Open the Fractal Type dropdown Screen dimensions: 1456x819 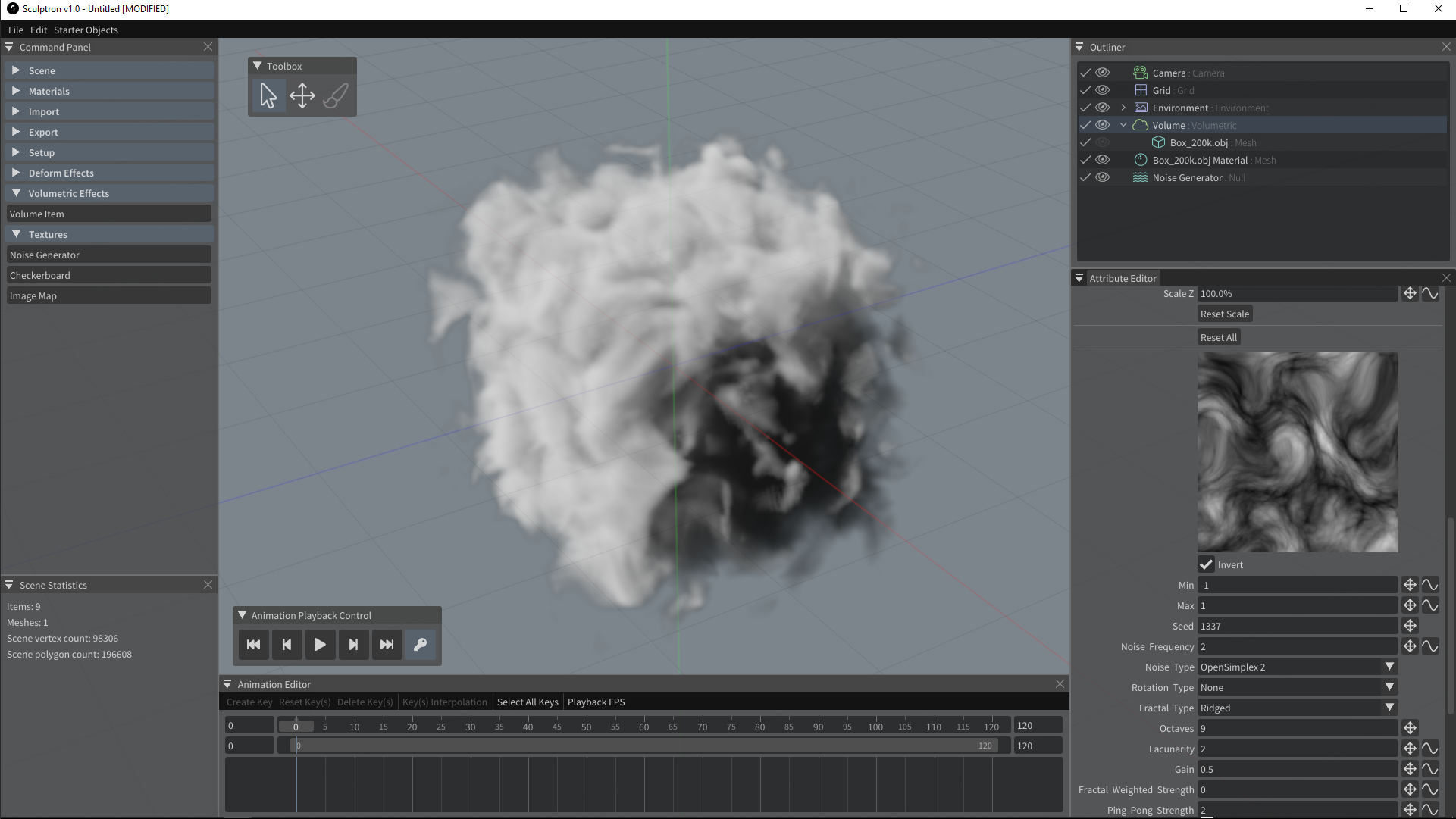(x=1297, y=708)
